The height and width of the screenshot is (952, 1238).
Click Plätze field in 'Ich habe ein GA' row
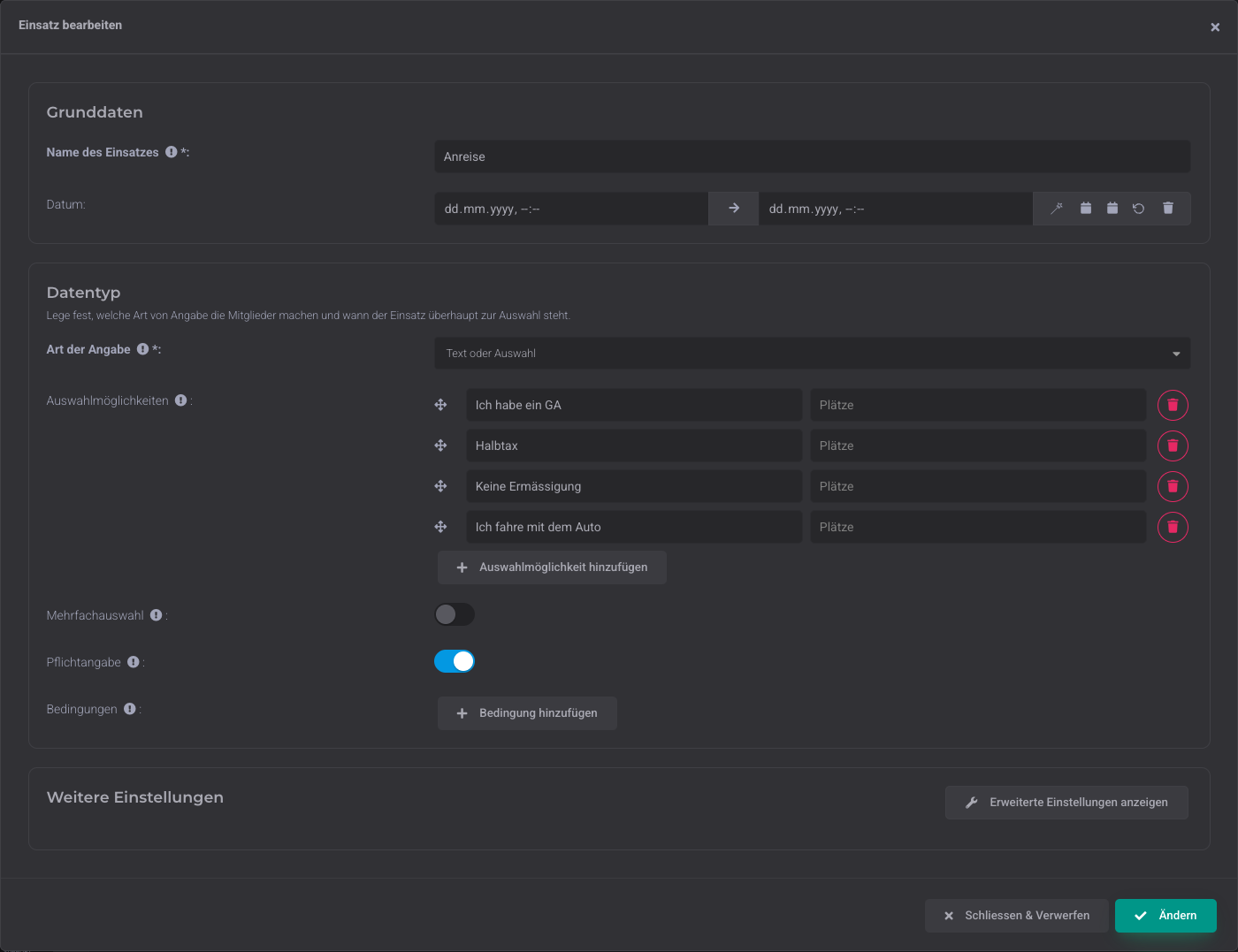pyautogui.click(x=978, y=405)
